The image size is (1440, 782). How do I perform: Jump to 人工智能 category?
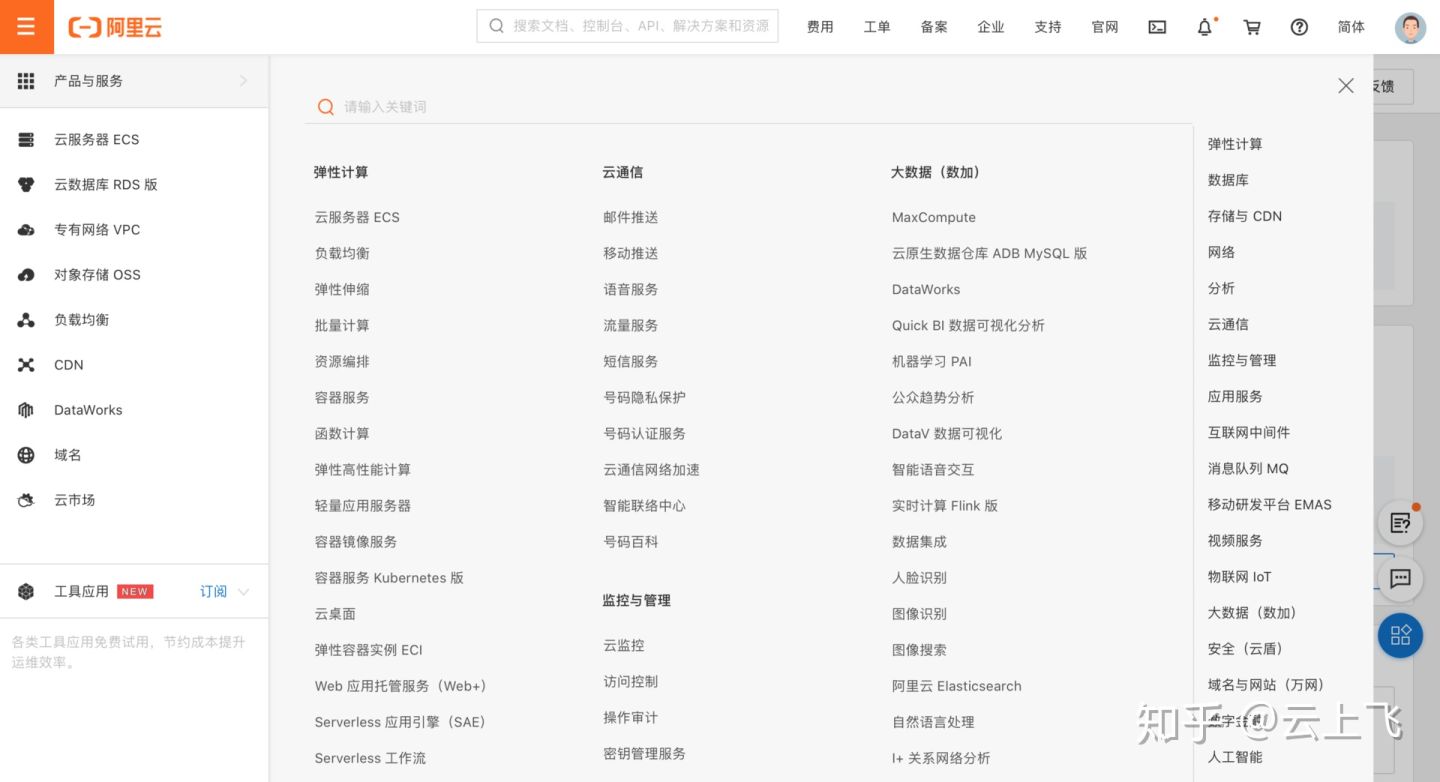pyautogui.click(x=1235, y=757)
